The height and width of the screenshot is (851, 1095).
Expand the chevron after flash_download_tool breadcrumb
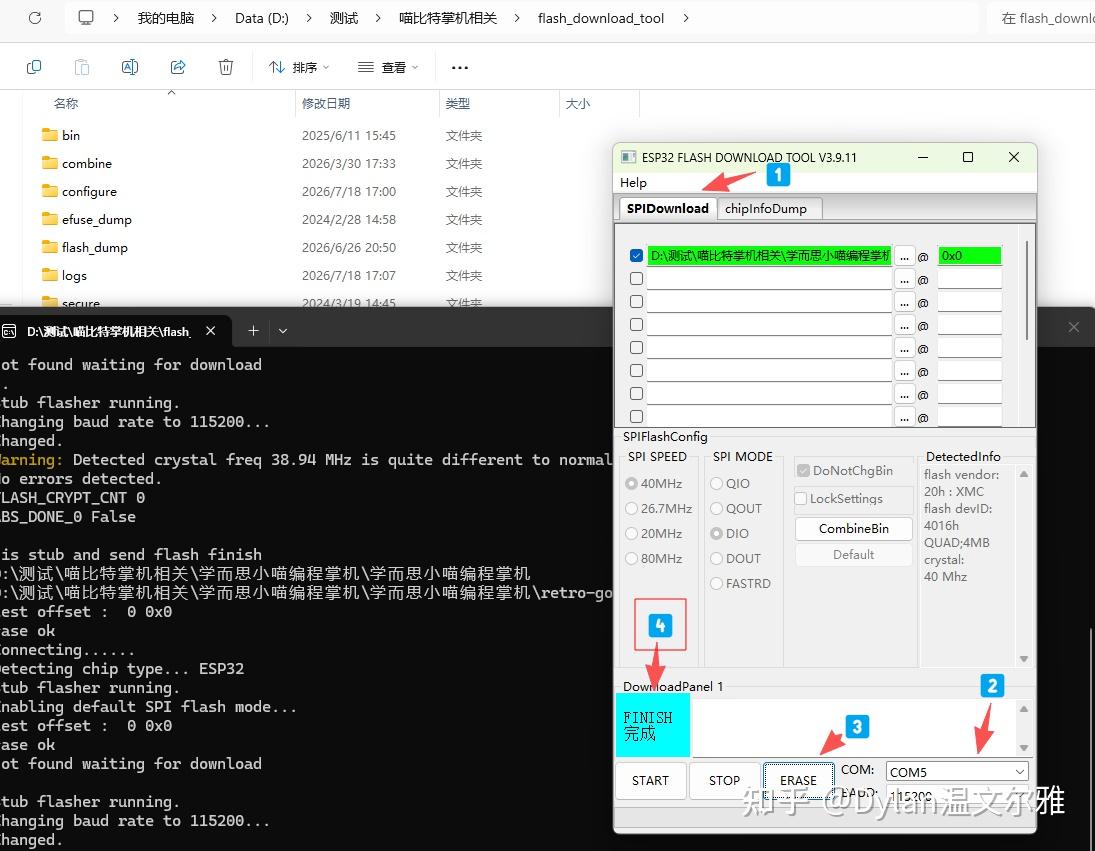[686, 18]
